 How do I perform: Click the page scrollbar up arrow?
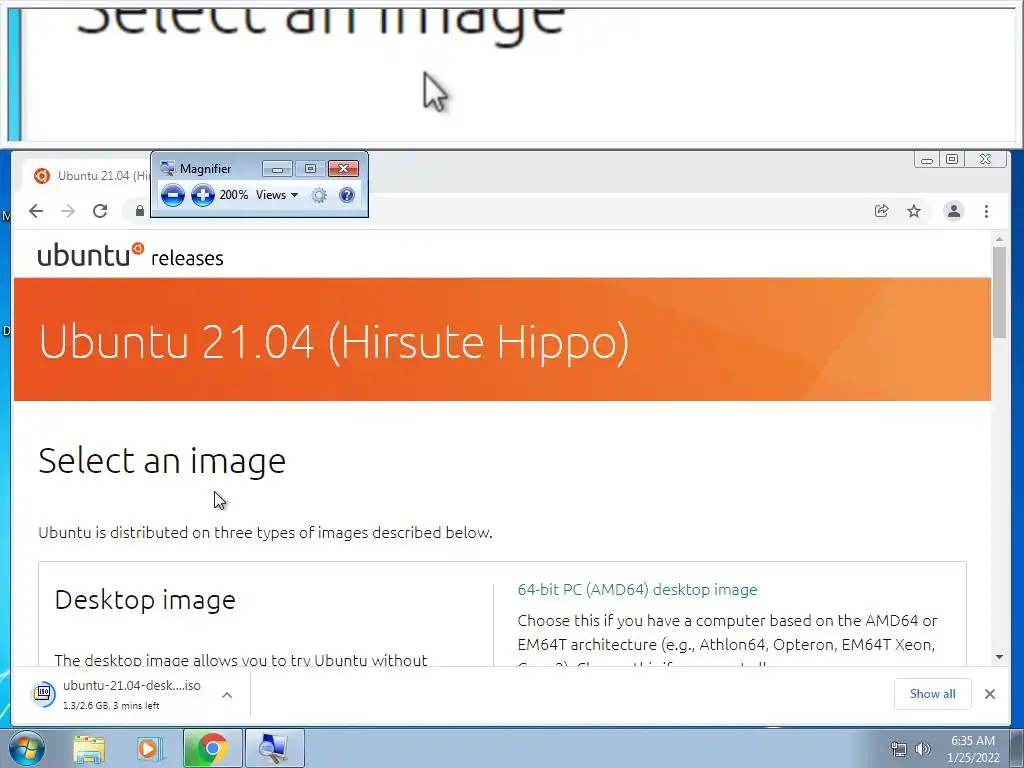[x=999, y=240]
